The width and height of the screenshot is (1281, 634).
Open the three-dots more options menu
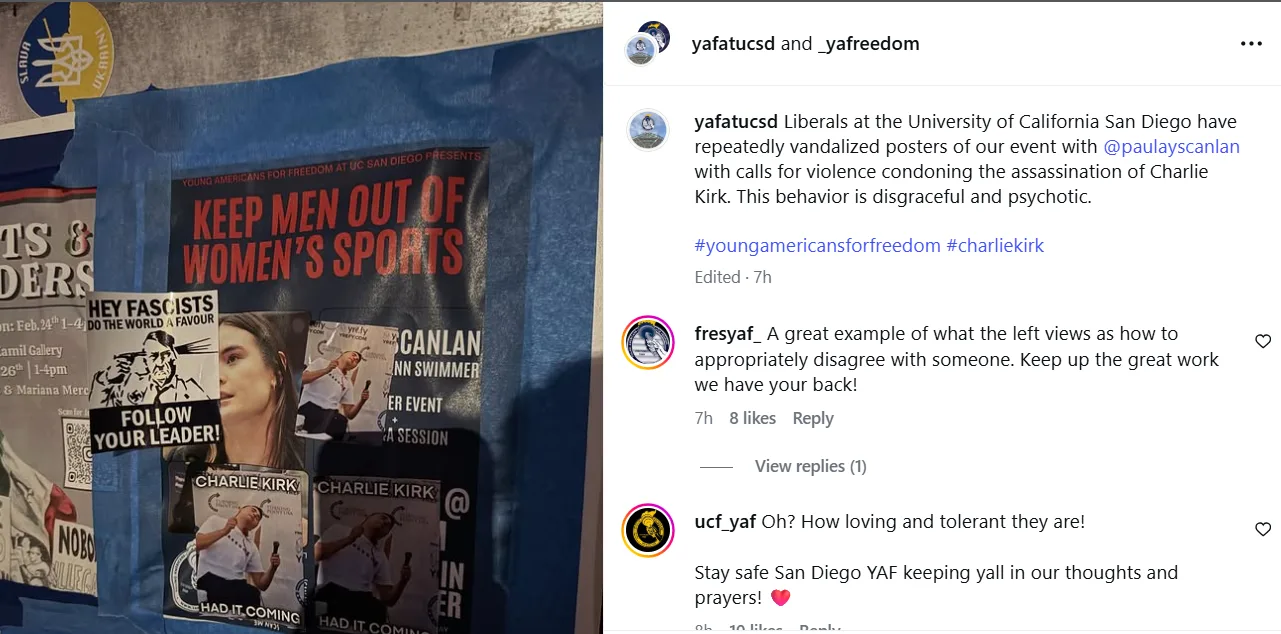(1251, 44)
